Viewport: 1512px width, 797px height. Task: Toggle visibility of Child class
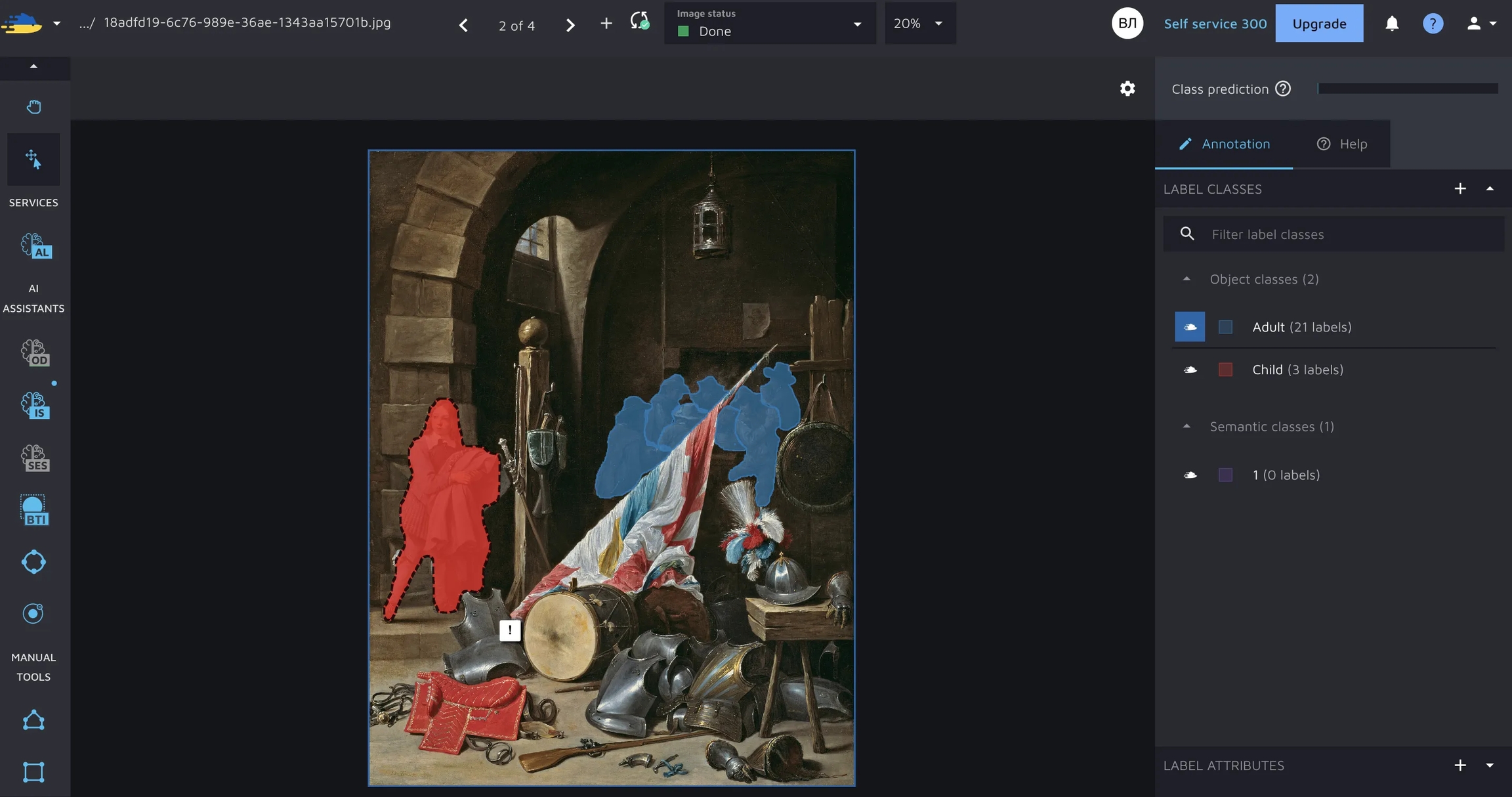point(1189,370)
